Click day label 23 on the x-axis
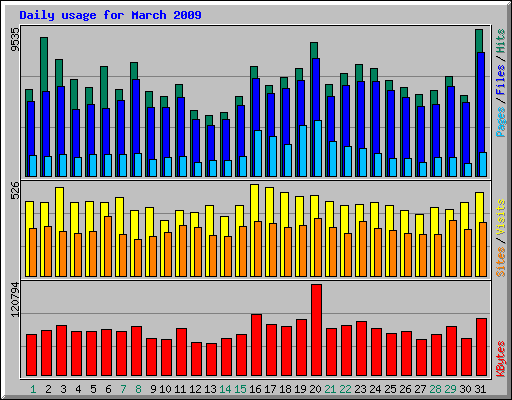 tap(360, 389)
